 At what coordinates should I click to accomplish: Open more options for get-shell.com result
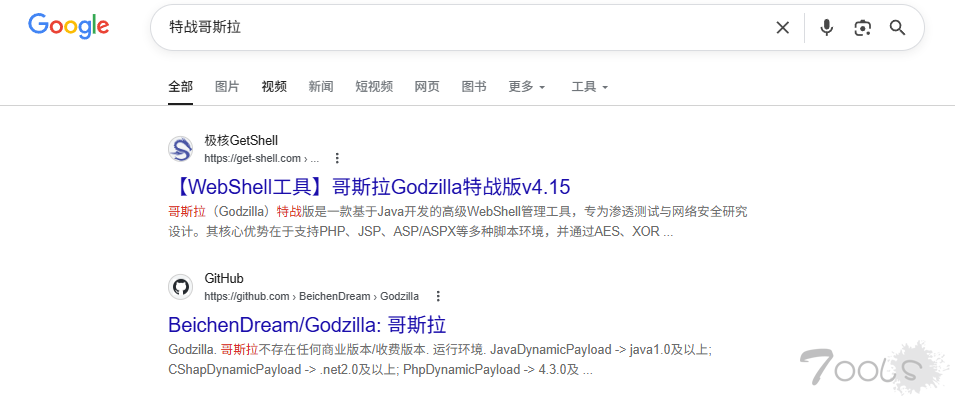point(337,158)
